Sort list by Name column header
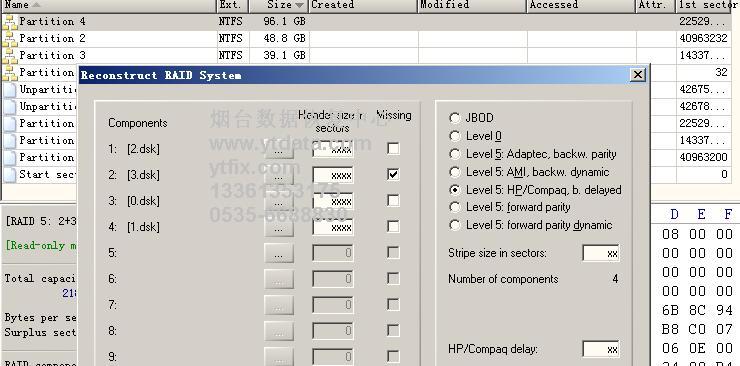Viewport: 740px width, 366px height. coord(108,5)
